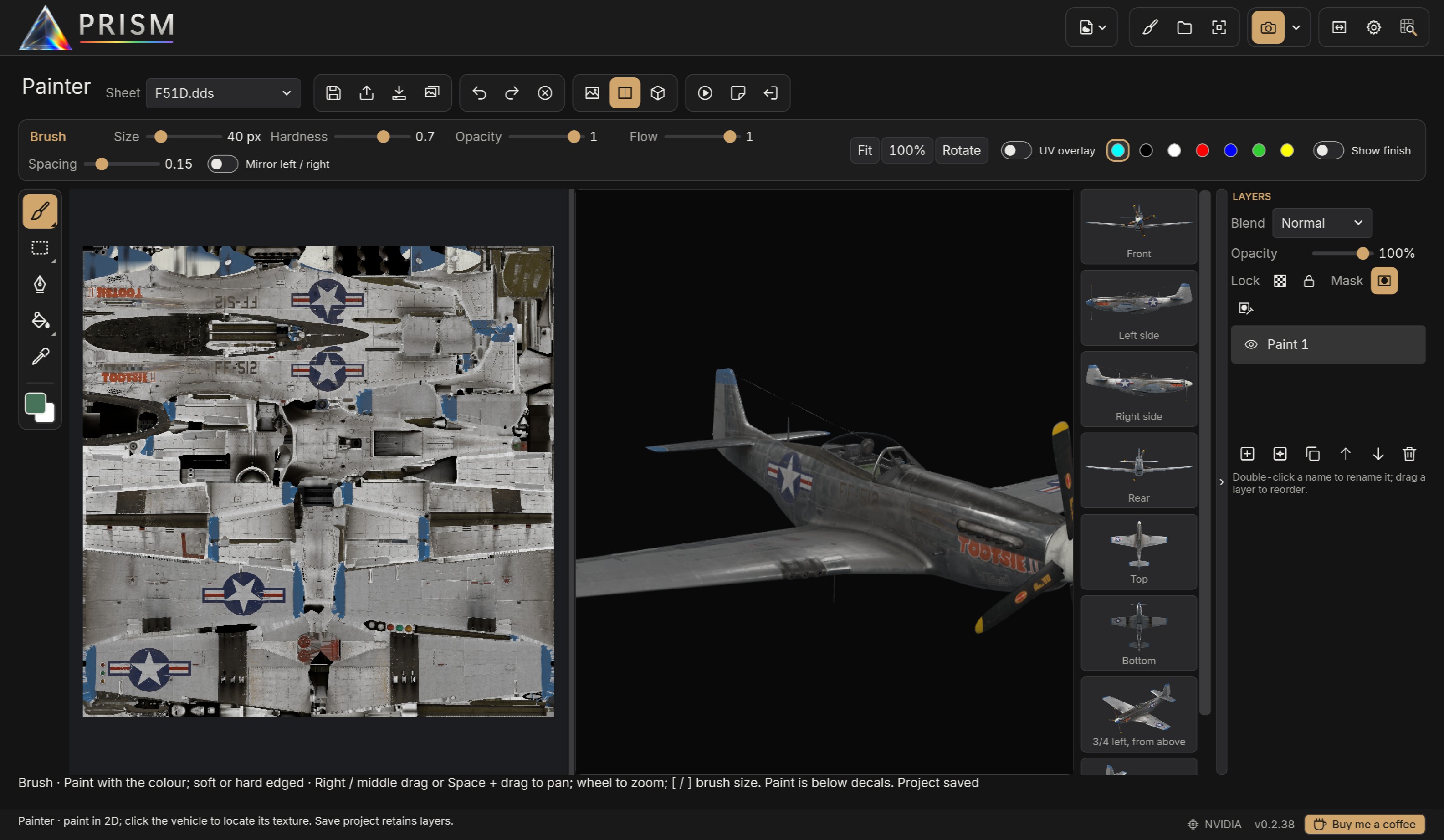Open settings gear in top bar
The height and width of the screenshot is (840, 1444).
(x=1373, y=27)
